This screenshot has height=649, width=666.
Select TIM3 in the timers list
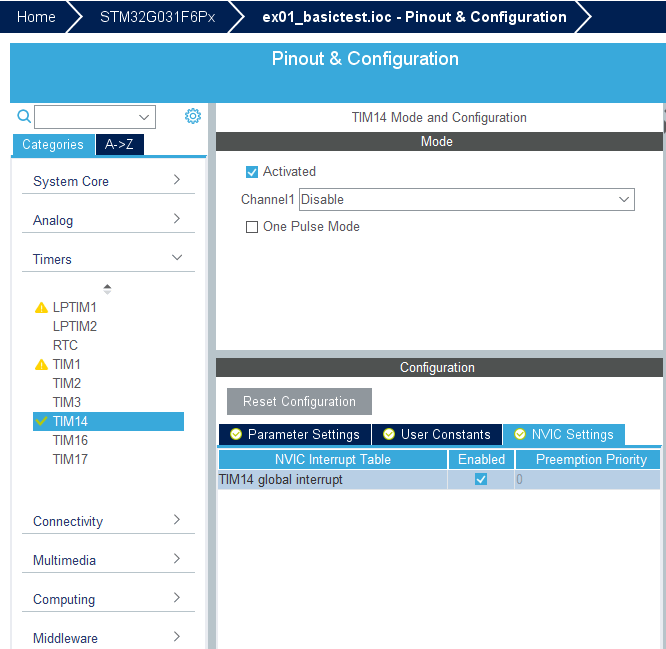[x=67, y=402]
